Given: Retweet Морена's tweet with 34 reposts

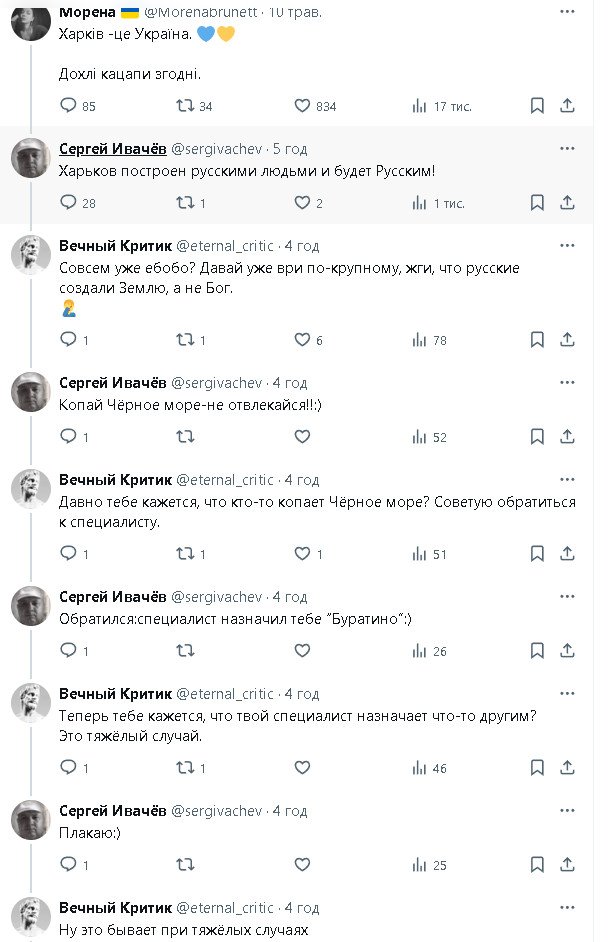Looking at the screenshot, I should (x=185, y=105).
